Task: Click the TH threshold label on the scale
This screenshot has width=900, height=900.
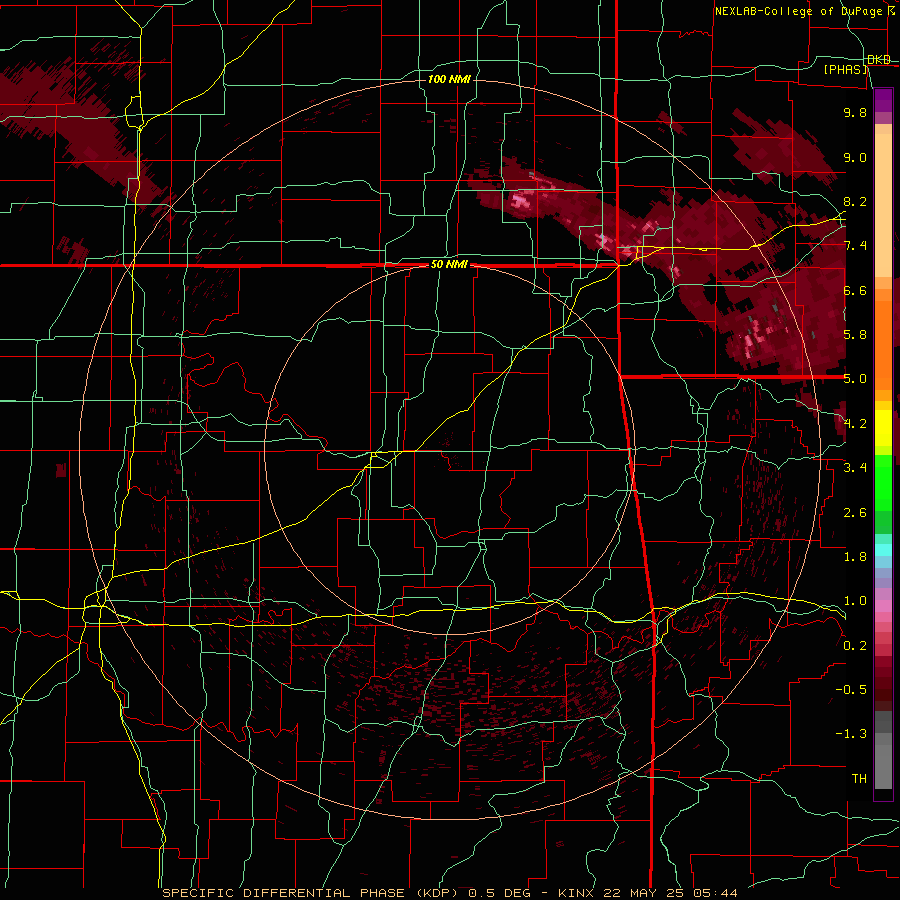Action: coord(859,779)
